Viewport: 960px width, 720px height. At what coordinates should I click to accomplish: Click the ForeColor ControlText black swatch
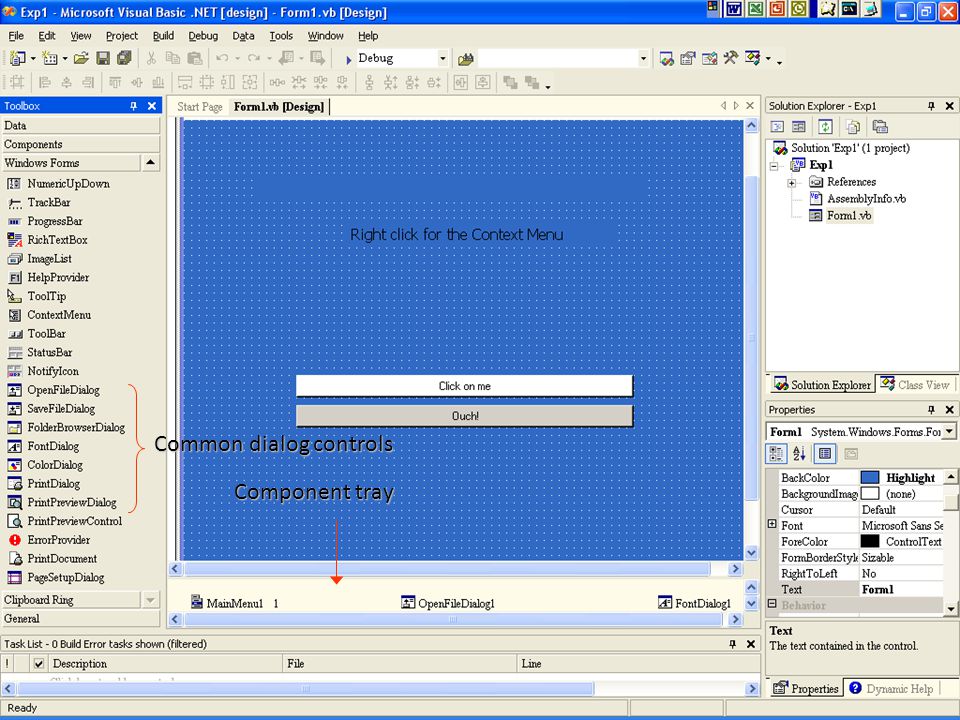pos(869,541)
